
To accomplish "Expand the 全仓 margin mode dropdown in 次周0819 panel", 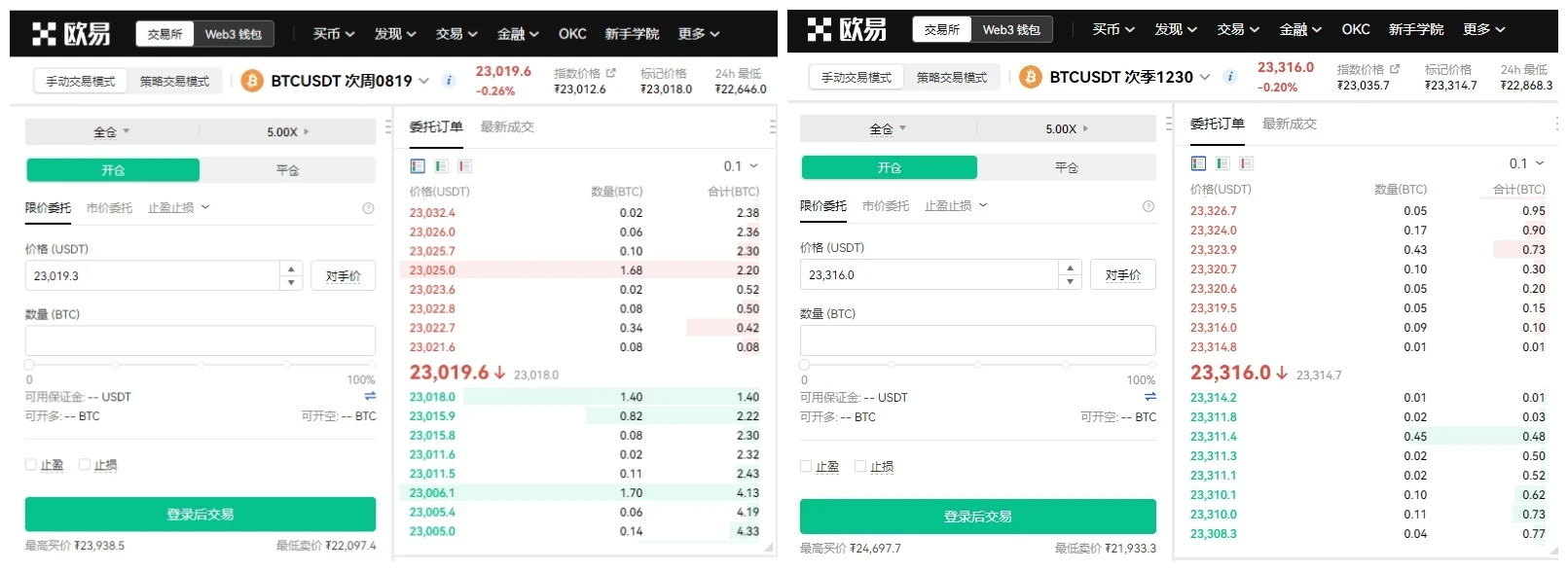I will point(111,131).
